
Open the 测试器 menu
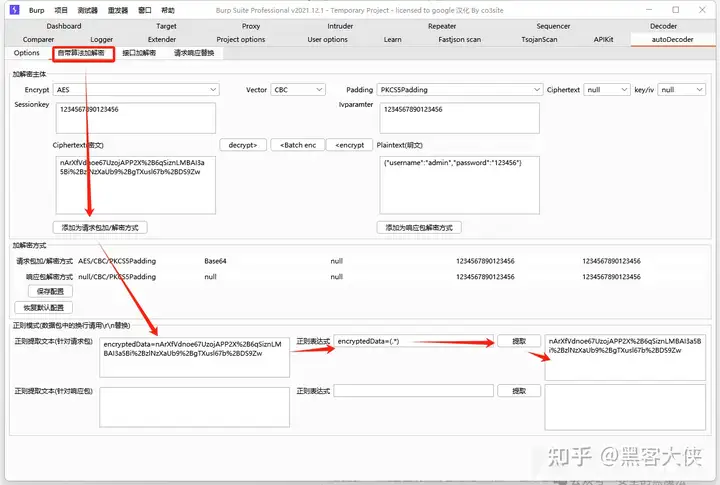(87, 10)
